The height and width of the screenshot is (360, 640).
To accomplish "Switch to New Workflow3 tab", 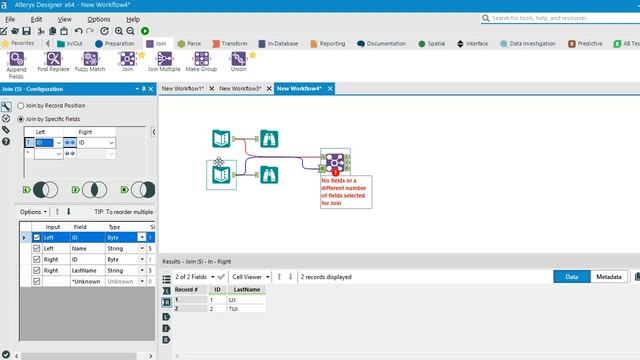I will [x=240, y=89].
